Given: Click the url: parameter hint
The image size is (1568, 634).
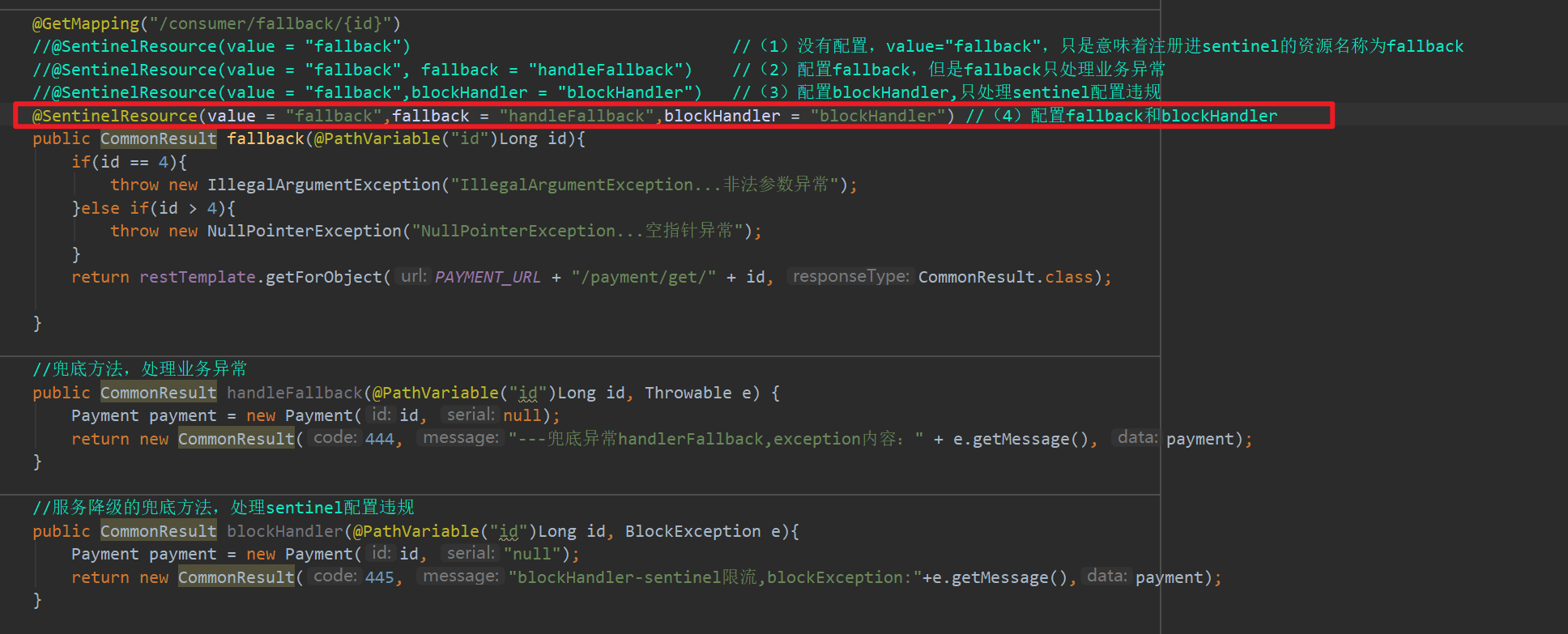Looking at the screenshot, I should 414,276.
